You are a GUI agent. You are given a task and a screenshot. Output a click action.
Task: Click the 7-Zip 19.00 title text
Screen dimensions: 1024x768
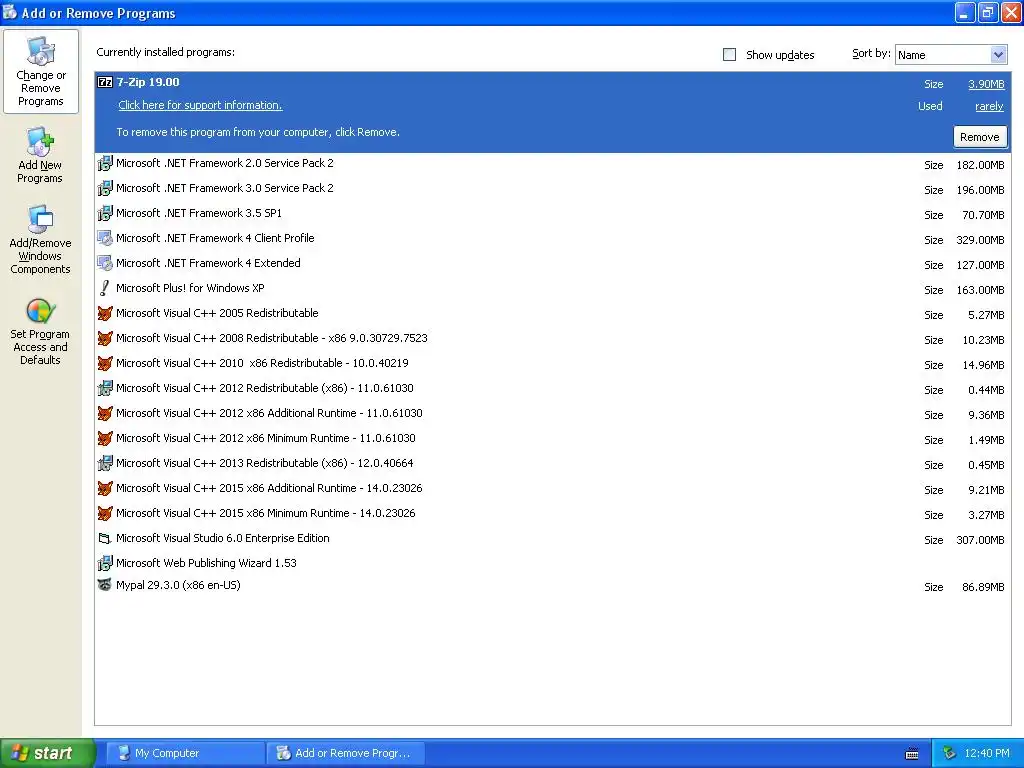click(x=148, y=82)
